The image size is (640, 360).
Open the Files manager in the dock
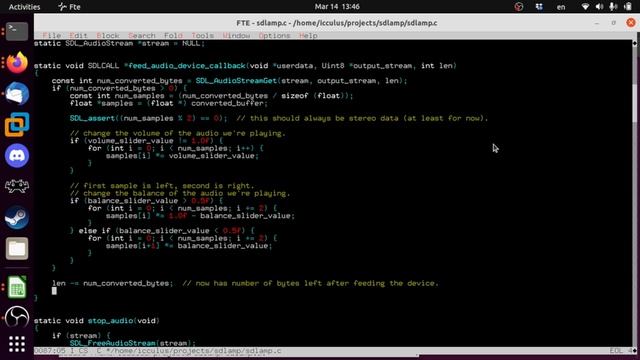point(17,248)
